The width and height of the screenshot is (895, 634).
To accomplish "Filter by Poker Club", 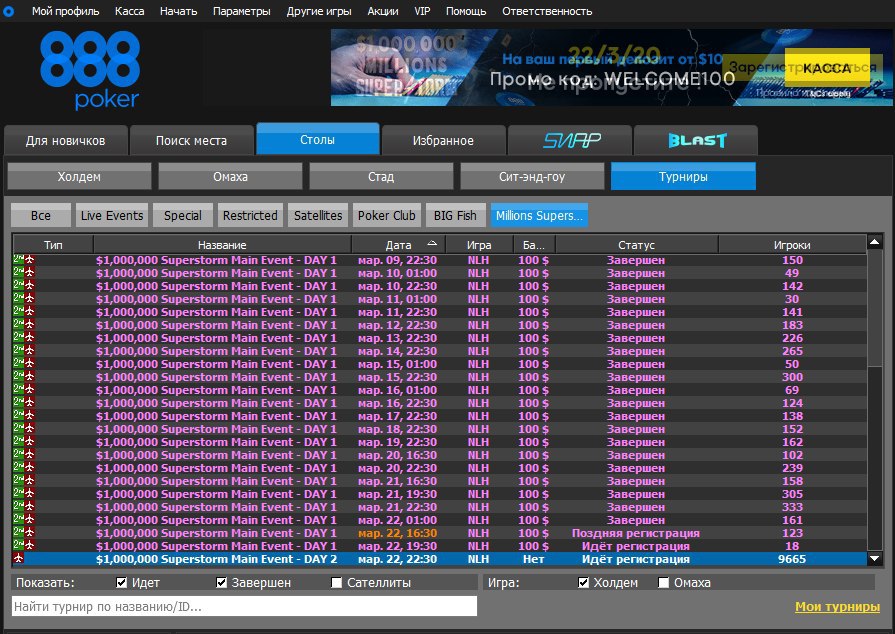I will (x=386, y=216).
